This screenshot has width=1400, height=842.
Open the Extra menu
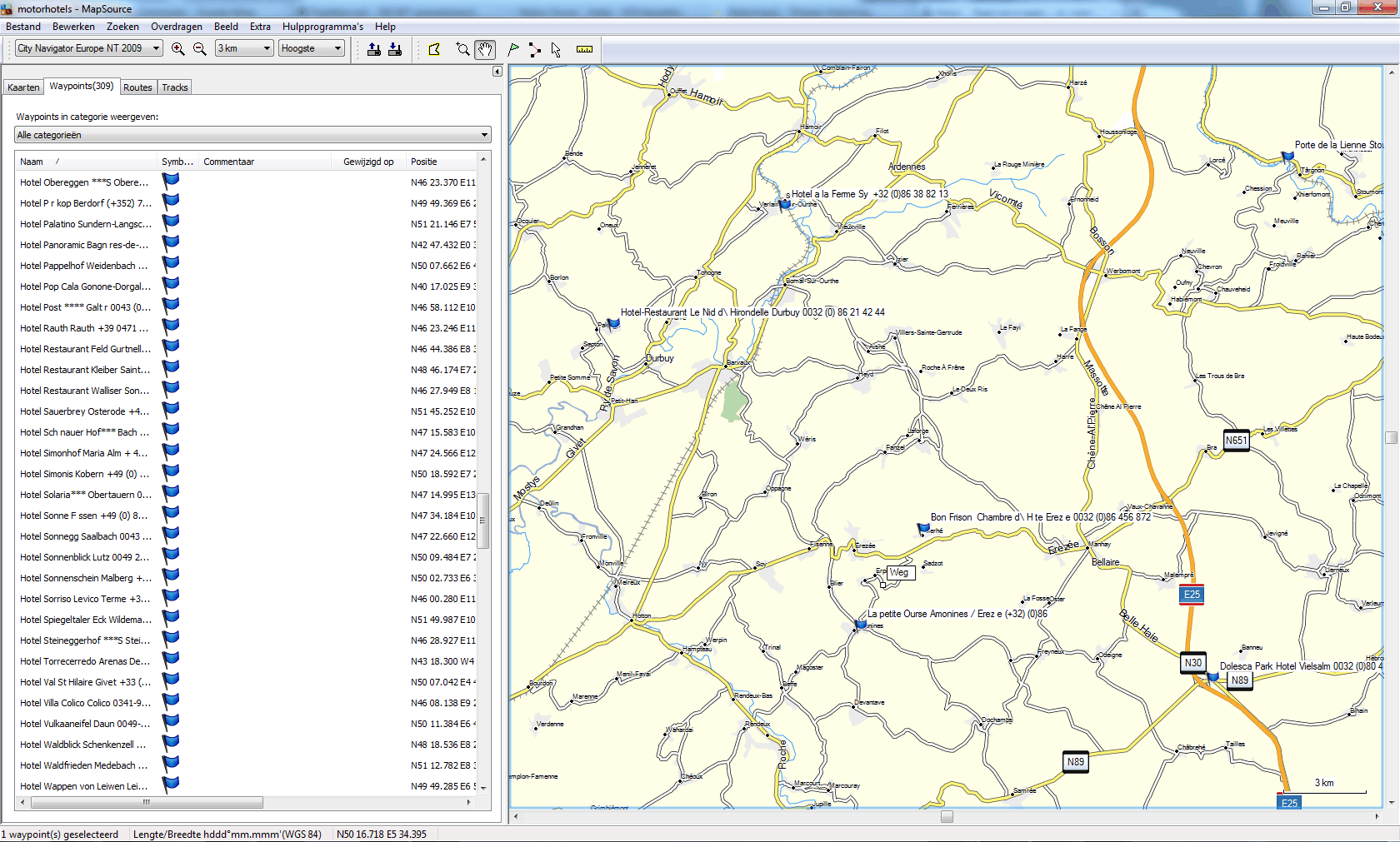[x=260, y=27]
